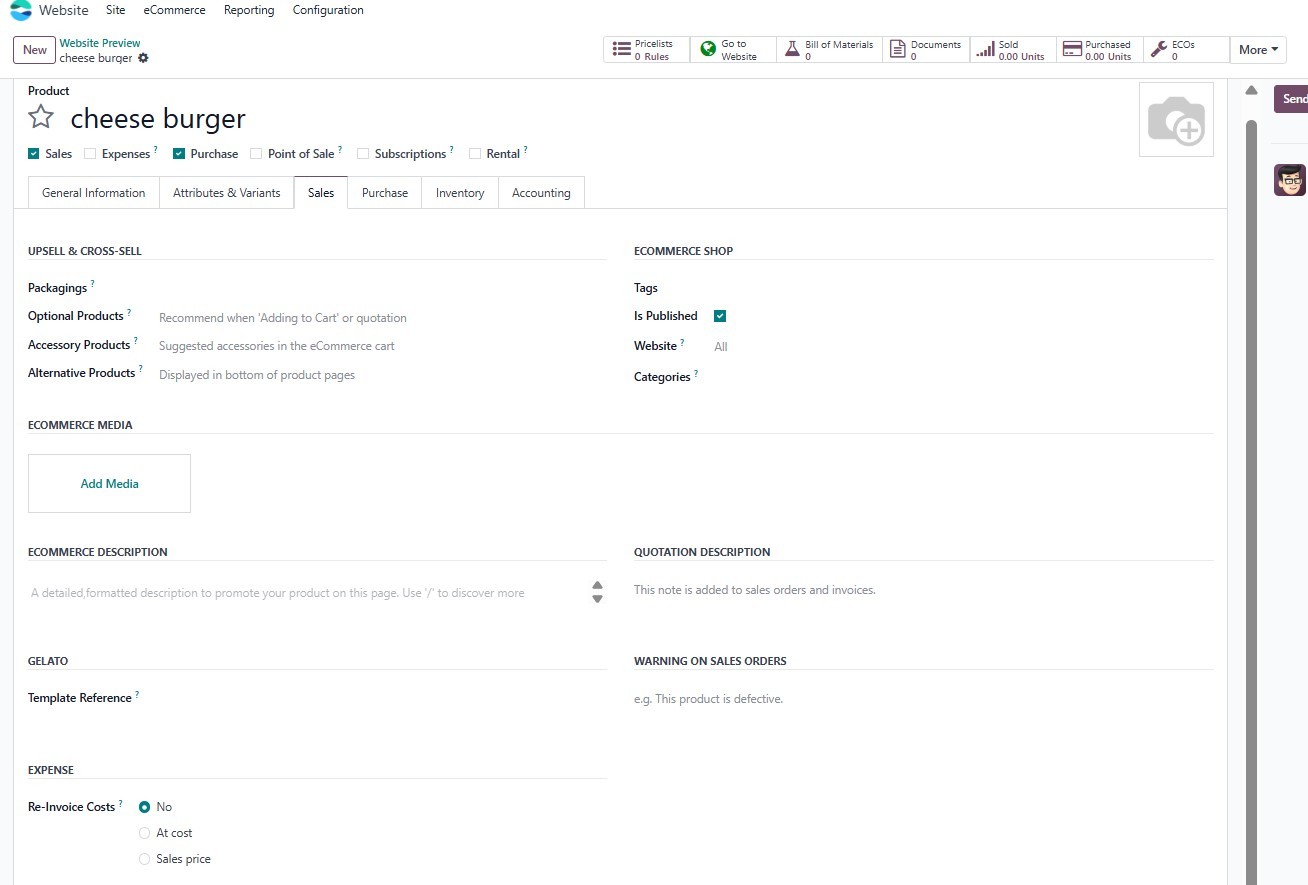Click the Bill of Materials flask icon
This screenshot has width=1308, height=885.
pos(792,49)
